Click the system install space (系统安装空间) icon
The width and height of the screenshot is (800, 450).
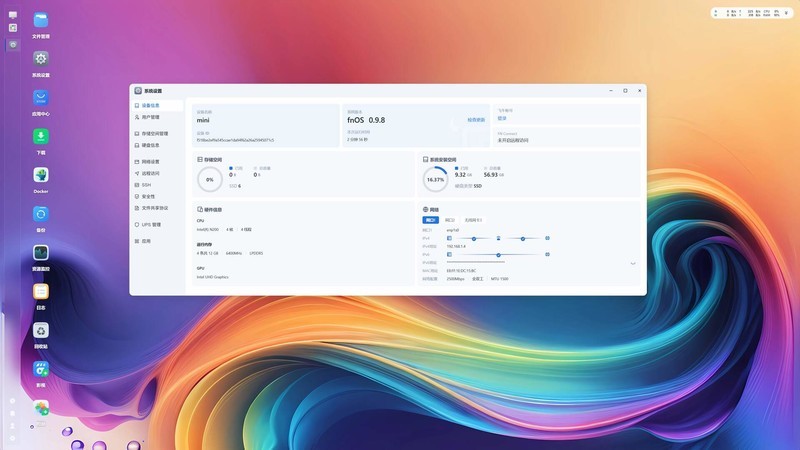coord(426,160)
